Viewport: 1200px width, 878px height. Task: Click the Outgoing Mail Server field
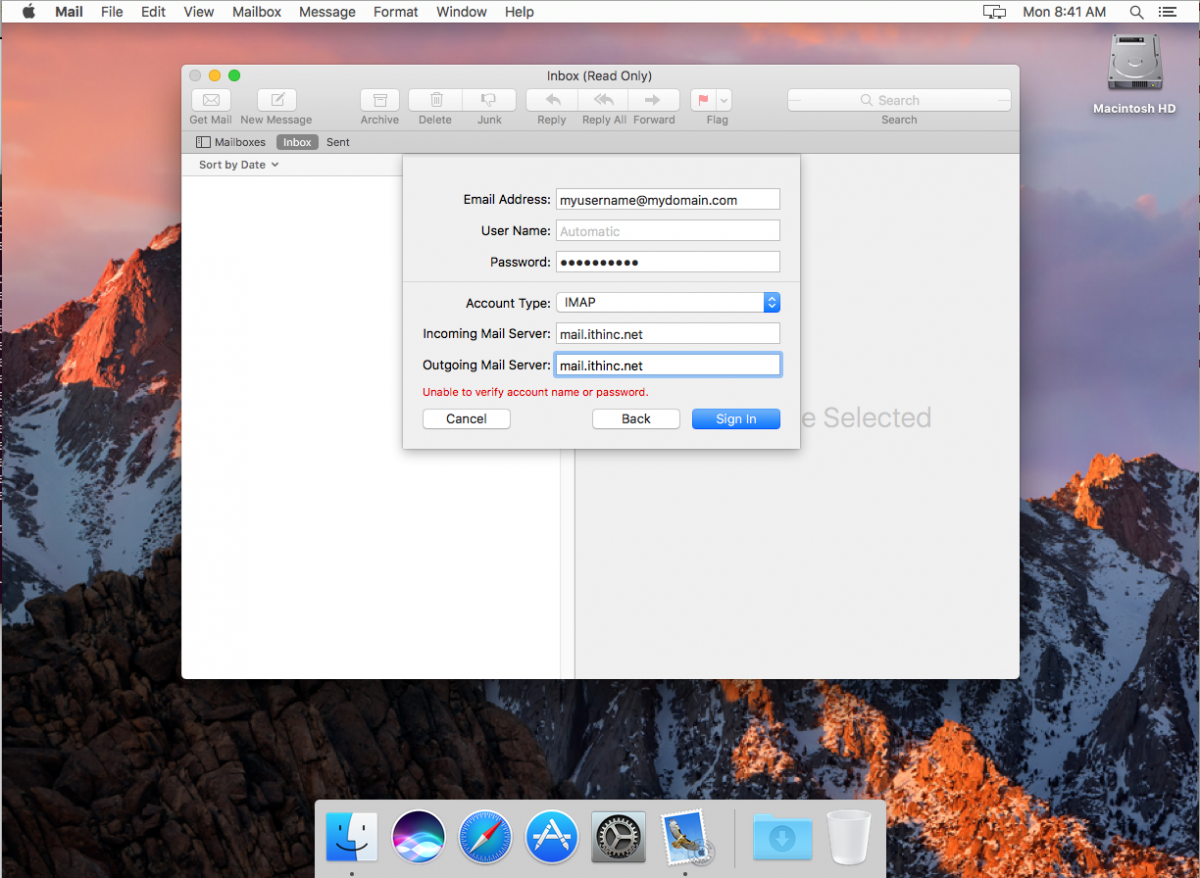tap(668, 365)
